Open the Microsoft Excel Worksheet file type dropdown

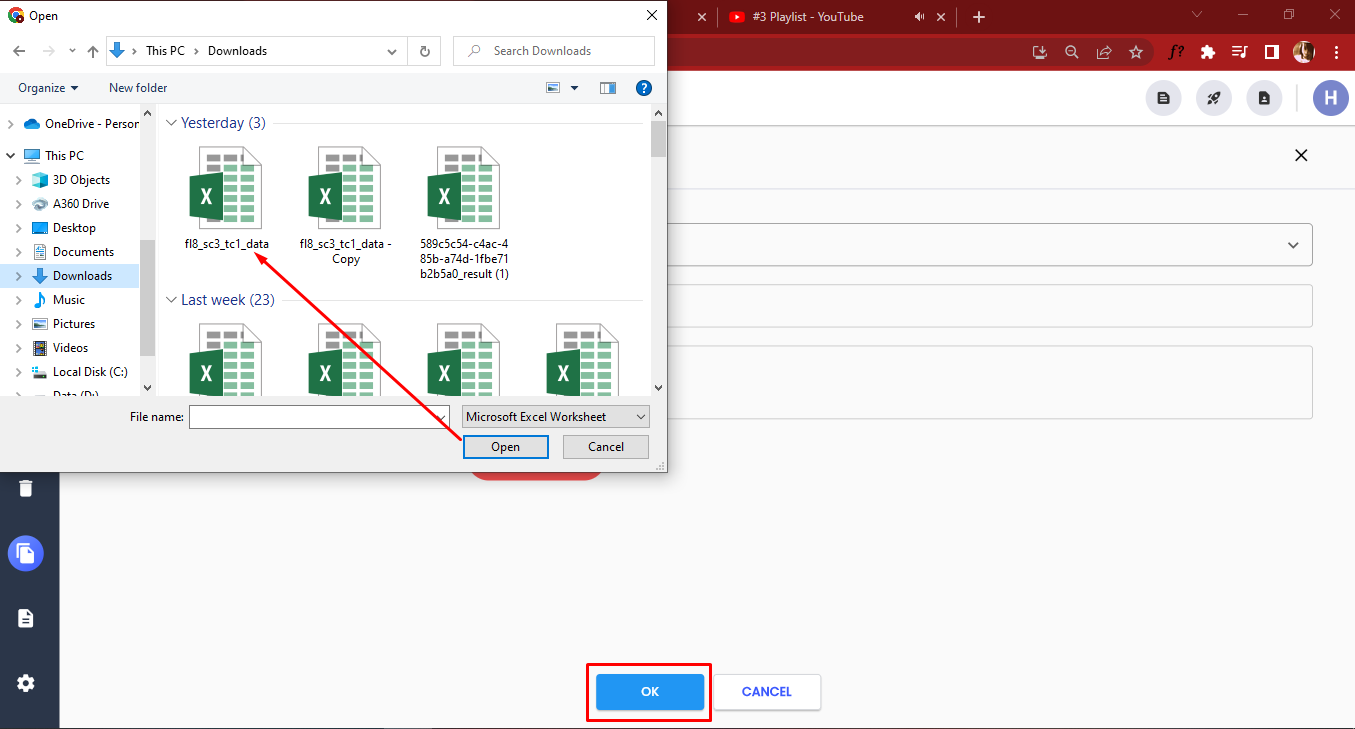tap(556, 417)
